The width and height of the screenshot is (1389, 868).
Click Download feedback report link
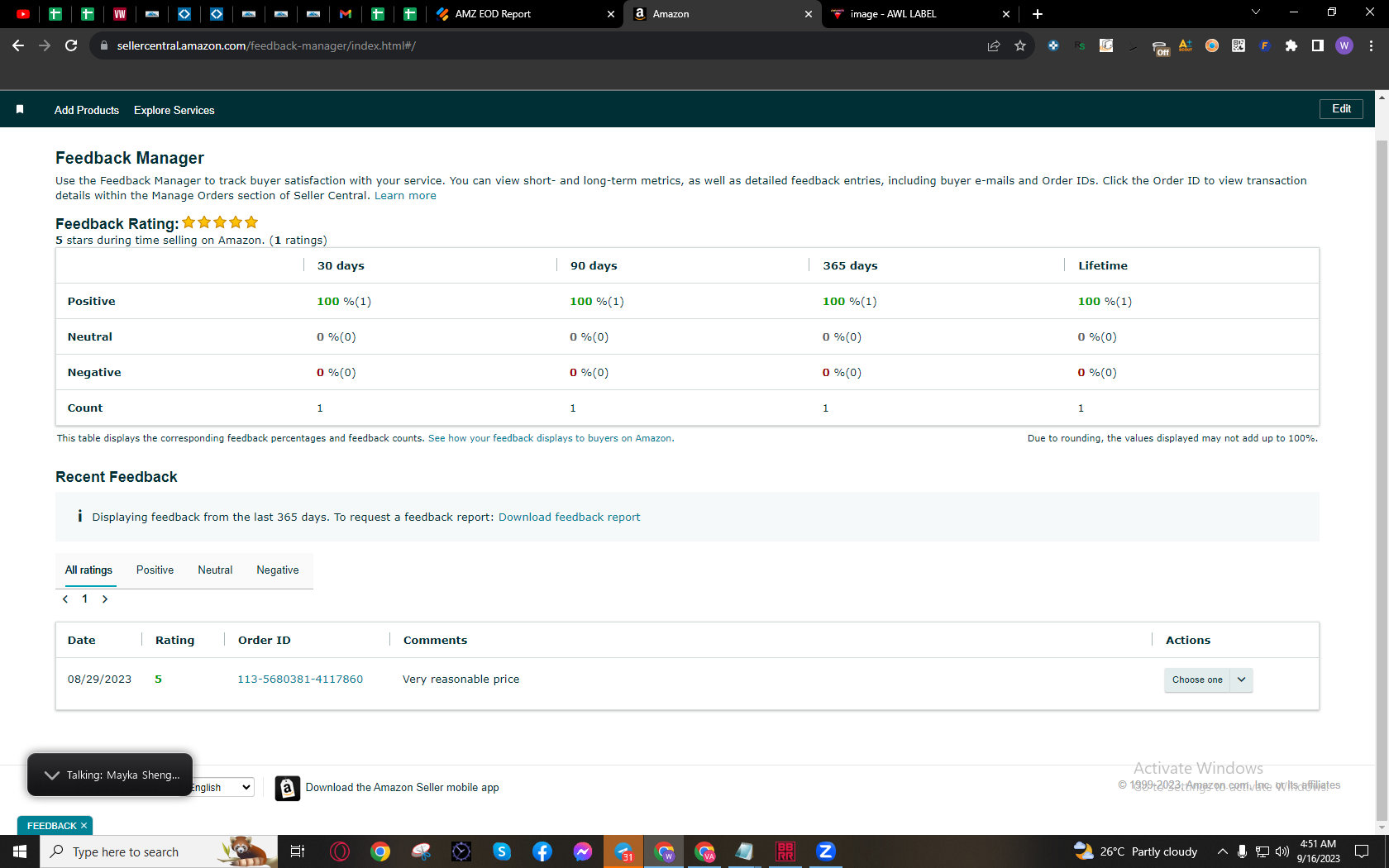click(569, 517)
